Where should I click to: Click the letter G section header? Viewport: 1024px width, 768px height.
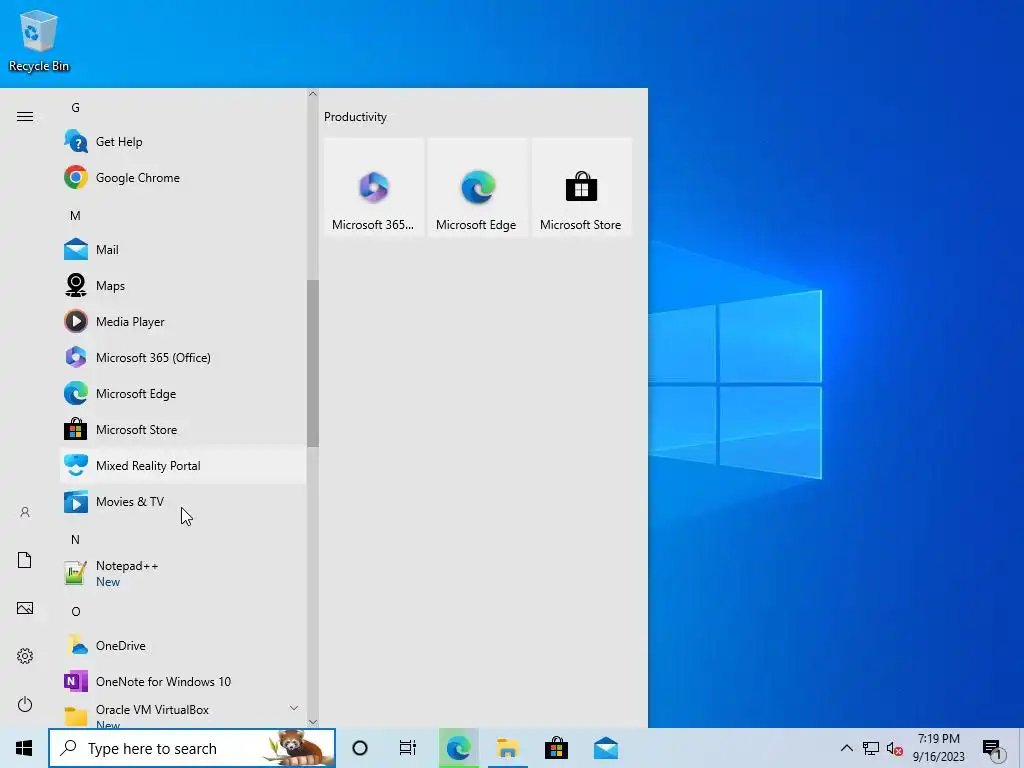coord(76,108)
